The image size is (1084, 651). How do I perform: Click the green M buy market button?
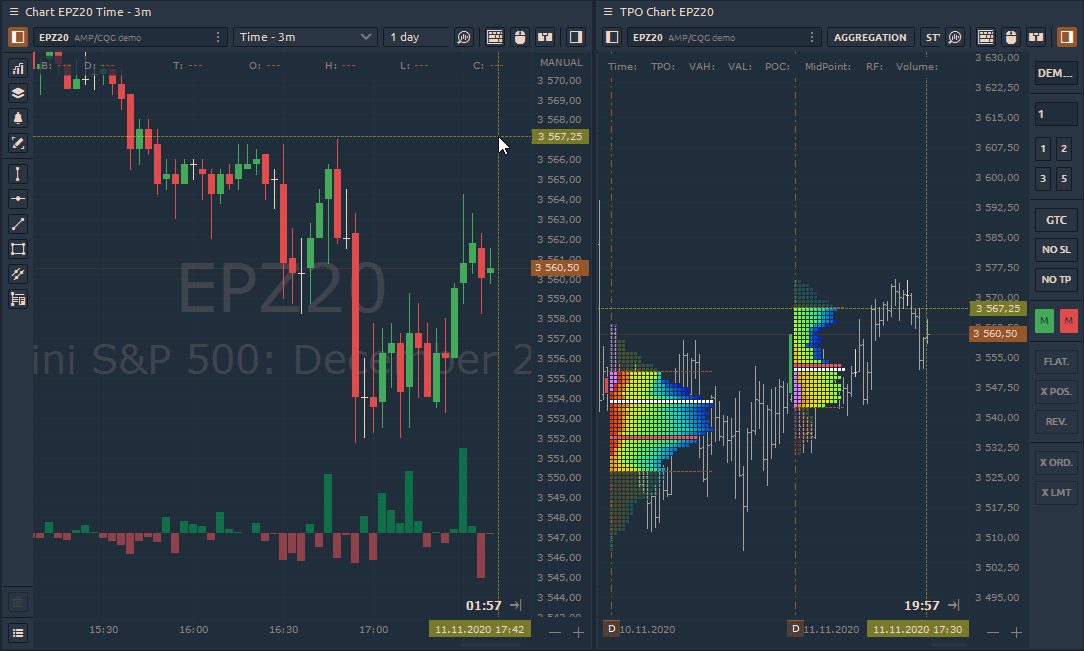1044,321
